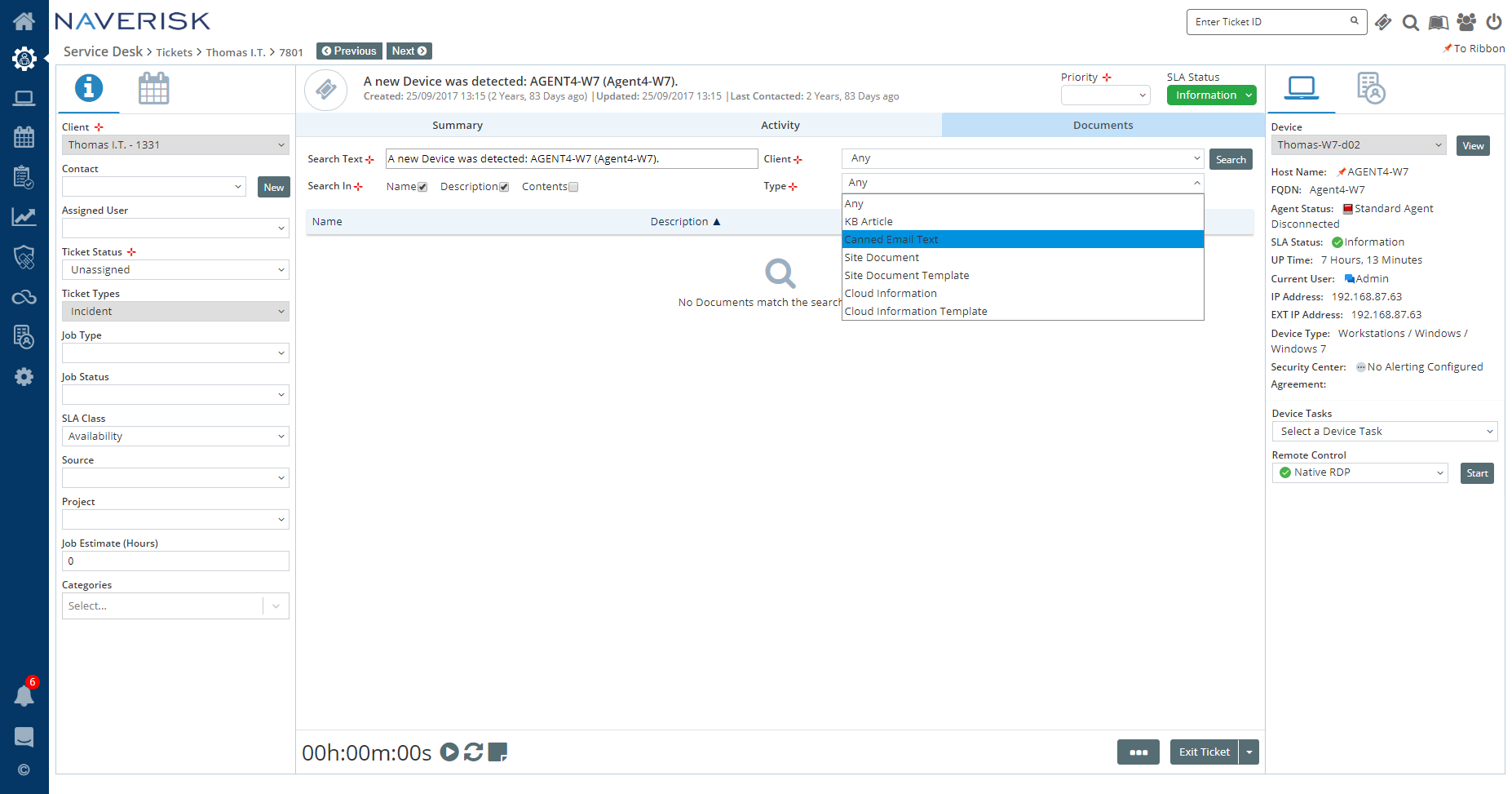Choose Cloud Information Template option
The image size is (1512, 794).
click(1023, 312)
